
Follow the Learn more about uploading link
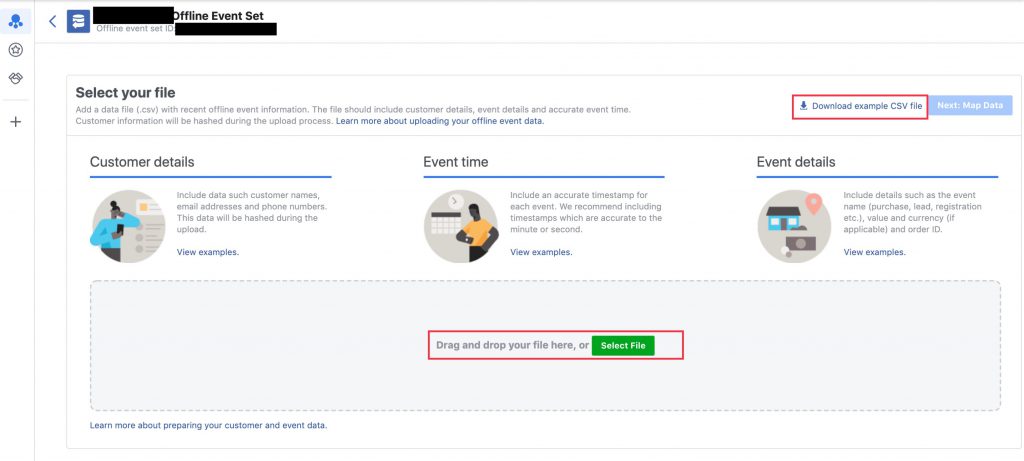pos(440,121)
